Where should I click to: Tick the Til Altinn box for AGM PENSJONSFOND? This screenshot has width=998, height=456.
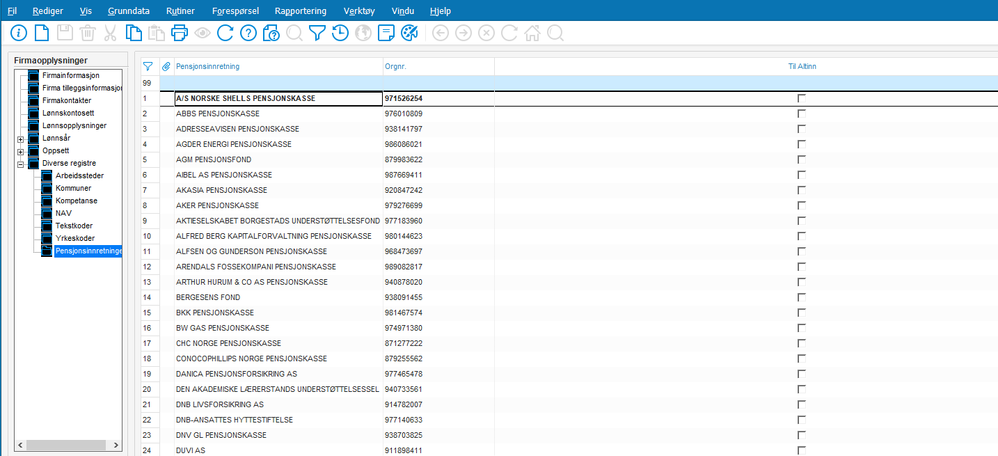801,159
